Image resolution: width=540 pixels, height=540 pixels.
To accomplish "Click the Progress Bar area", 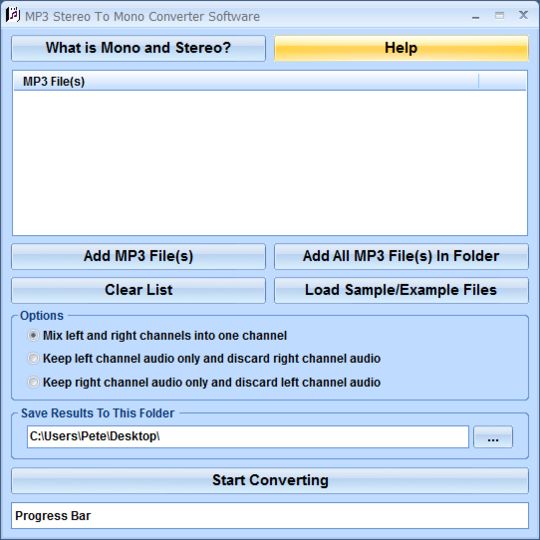I will [270, 516].
